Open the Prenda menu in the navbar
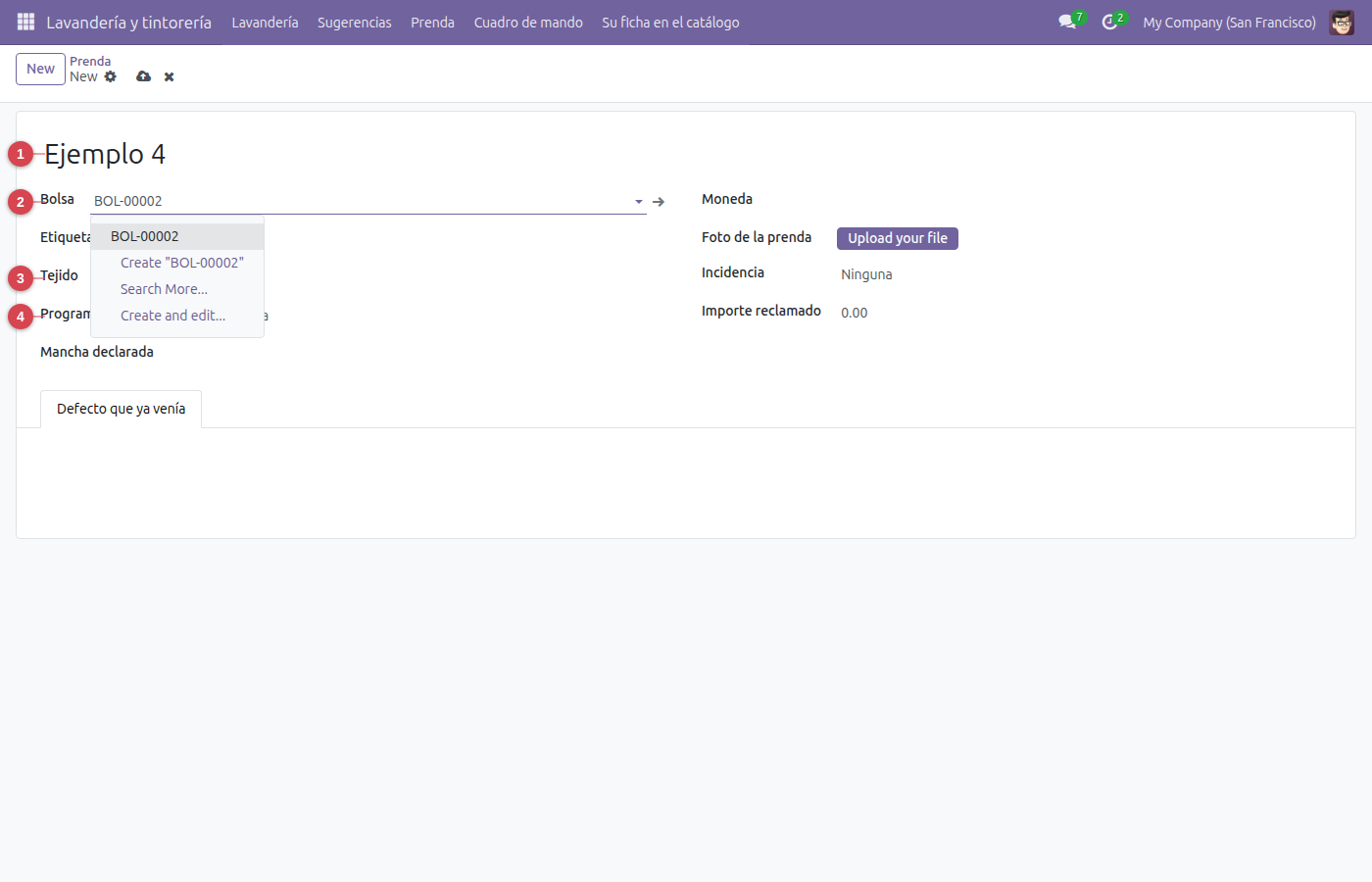 [432, 22]
